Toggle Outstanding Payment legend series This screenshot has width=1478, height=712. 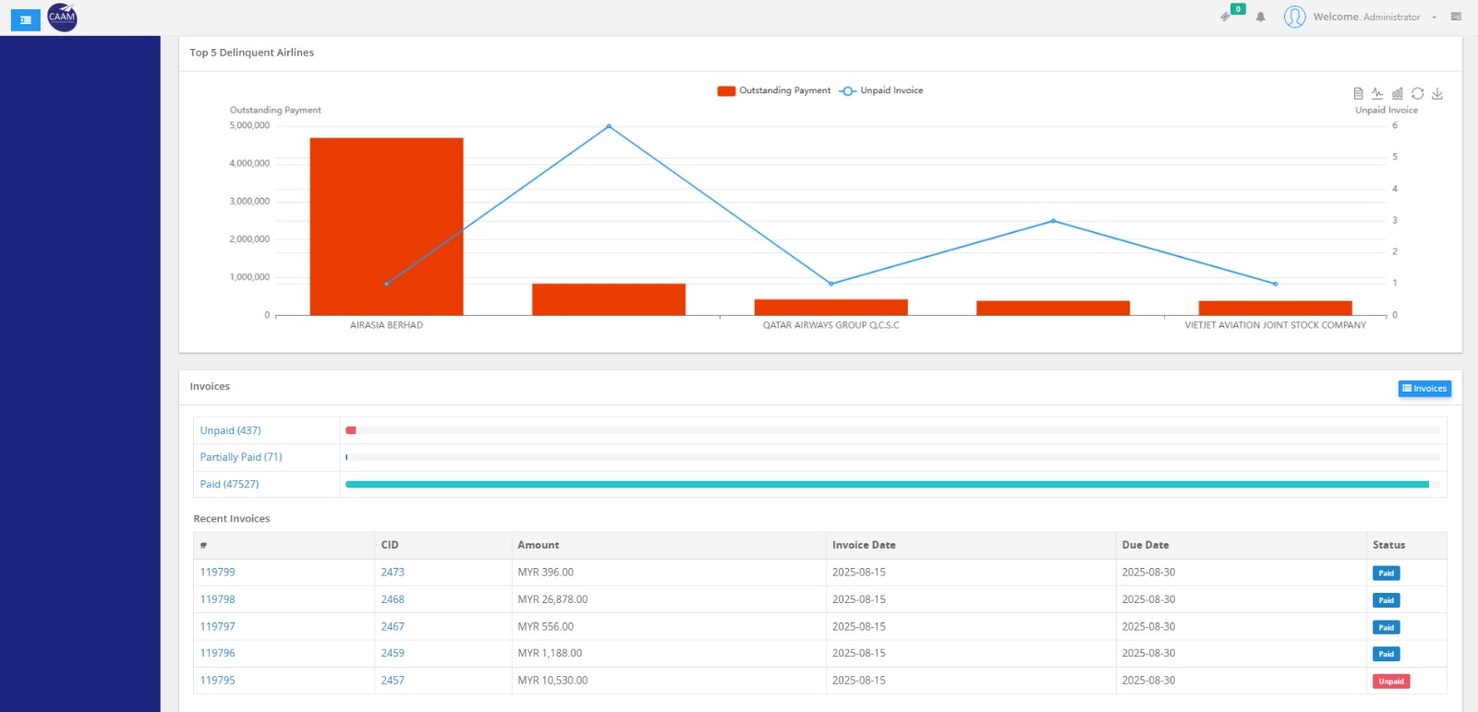click(x=773, y=91)
